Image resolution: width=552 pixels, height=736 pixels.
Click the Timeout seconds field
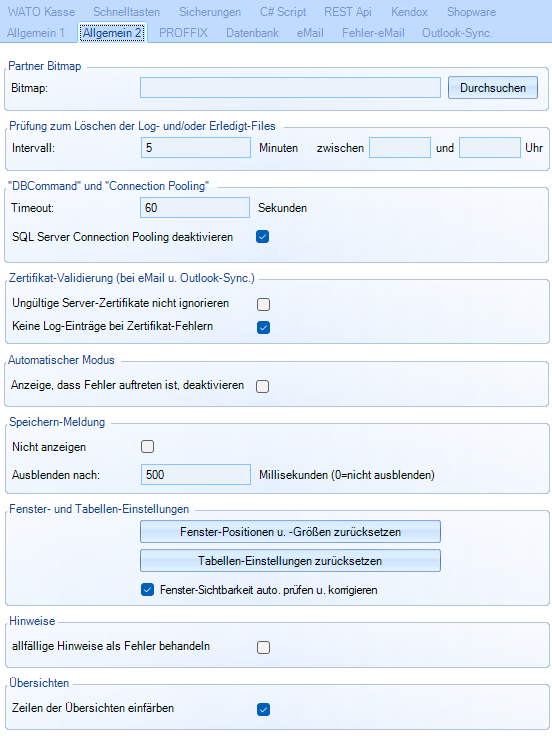pos(195,207)
